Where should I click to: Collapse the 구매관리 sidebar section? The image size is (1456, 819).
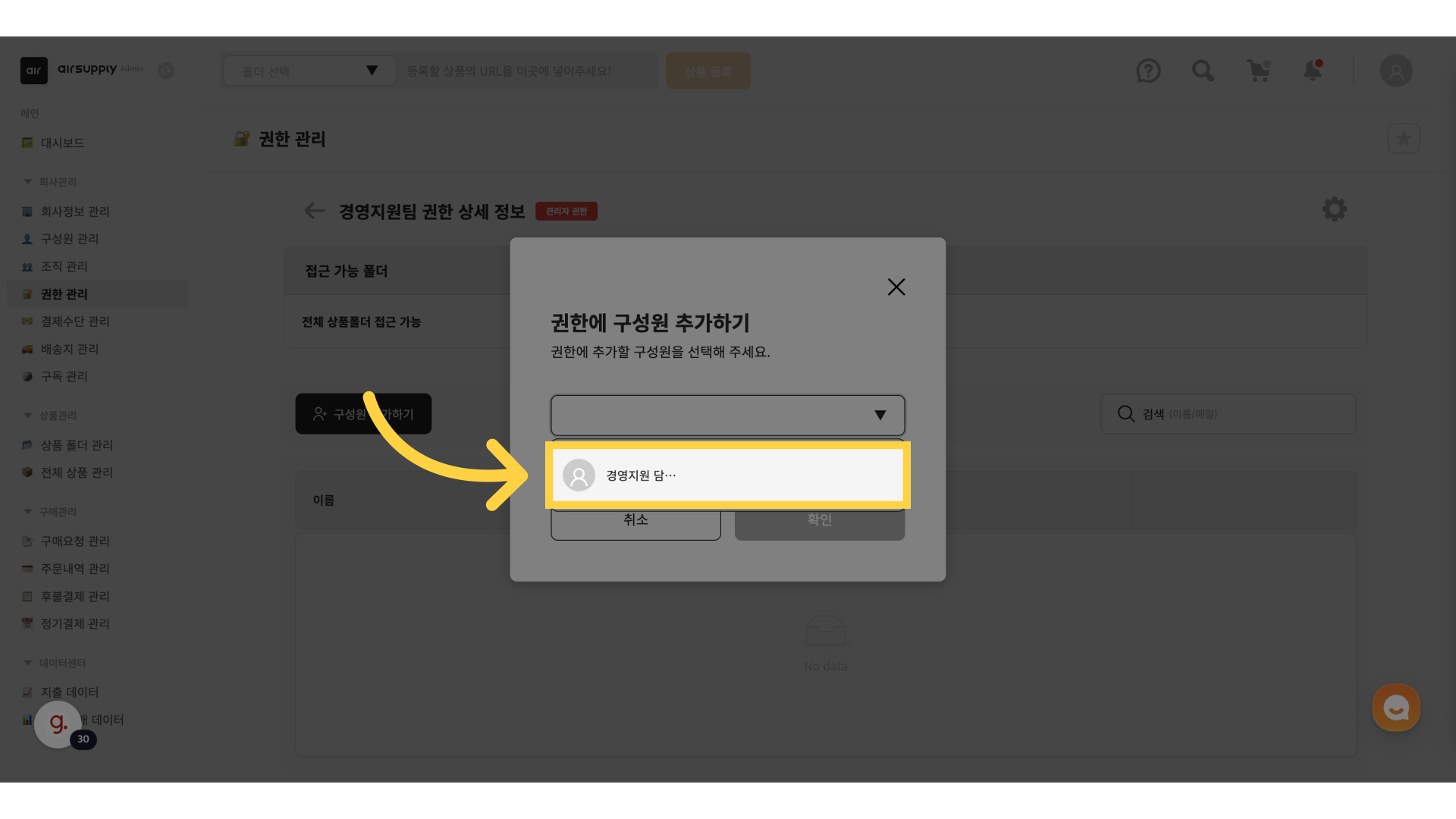pyautogui.click(x=28, y=512)
